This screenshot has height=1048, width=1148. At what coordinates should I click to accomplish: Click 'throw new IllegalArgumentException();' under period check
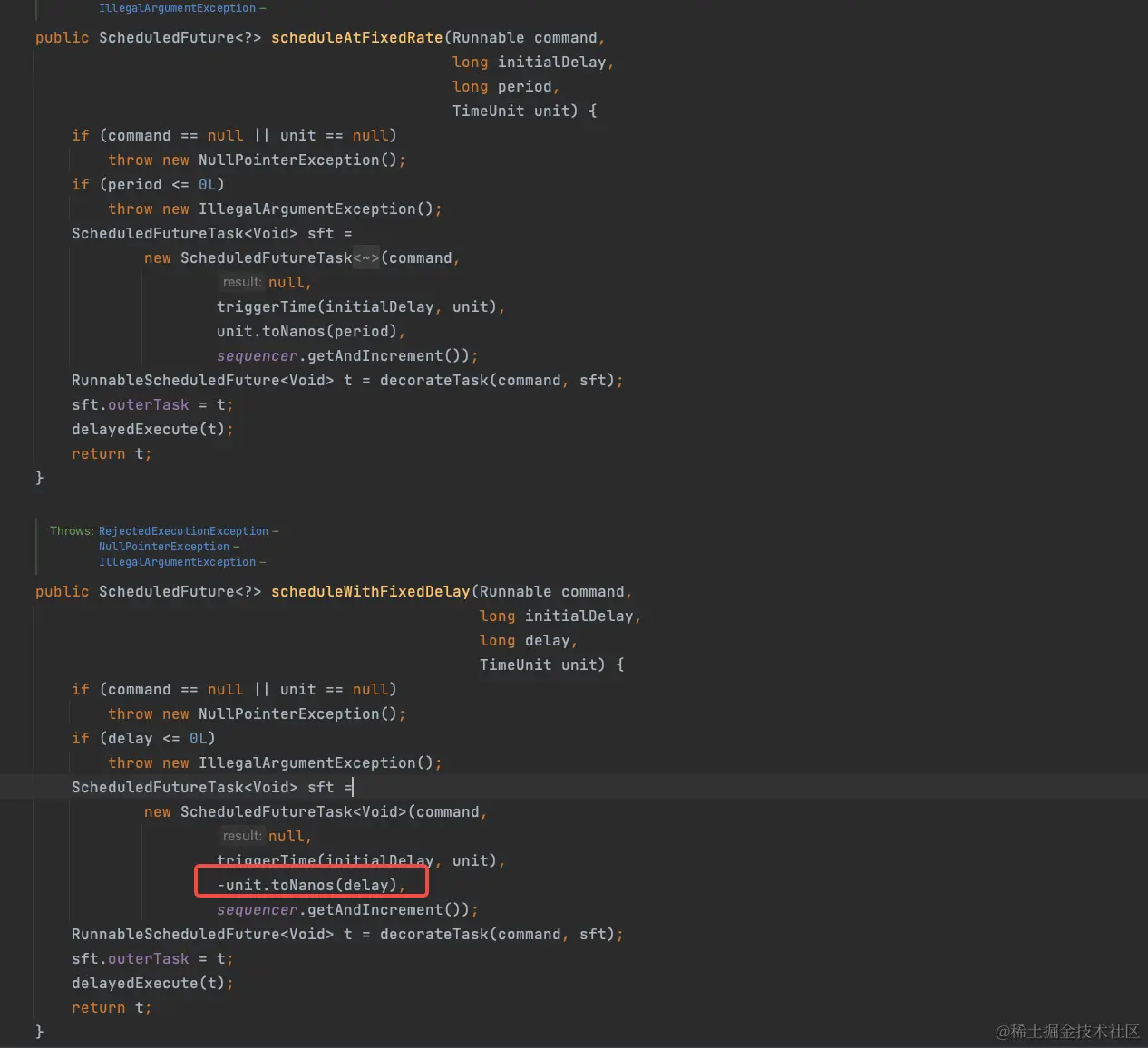pyautogui.click(x=275, y=209)
